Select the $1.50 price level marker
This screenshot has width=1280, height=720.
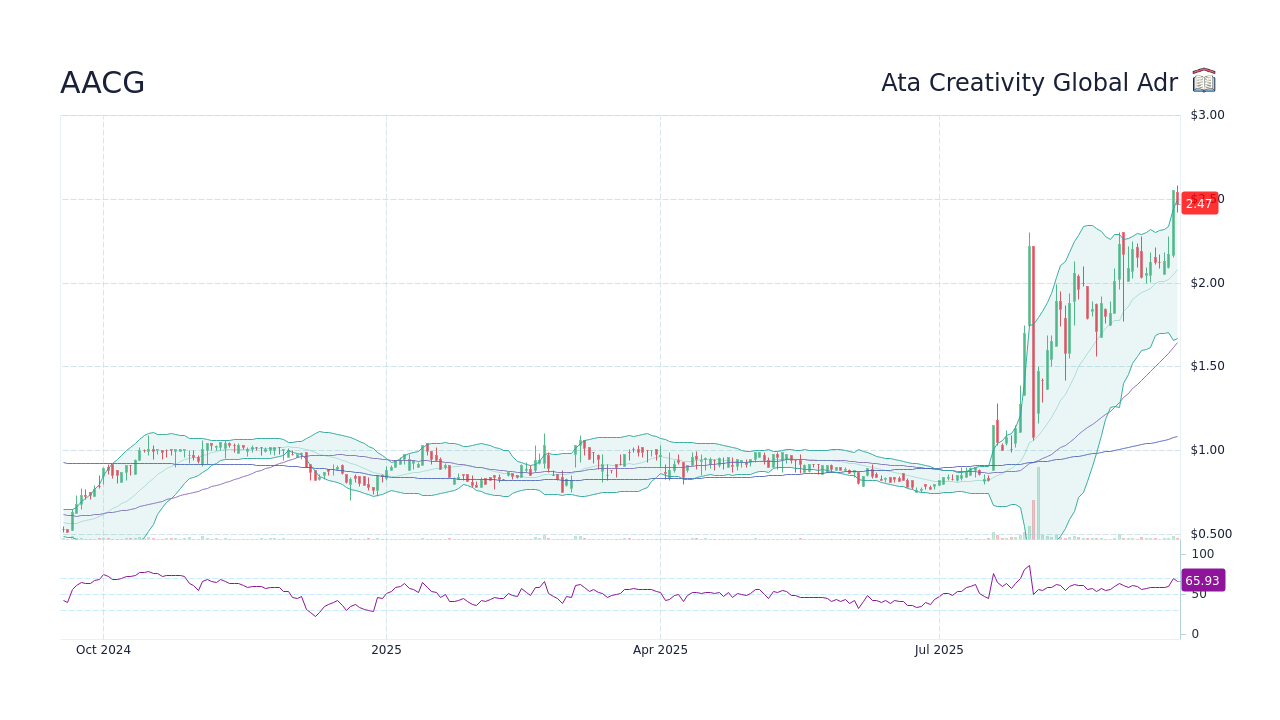tap(1208, 365)
